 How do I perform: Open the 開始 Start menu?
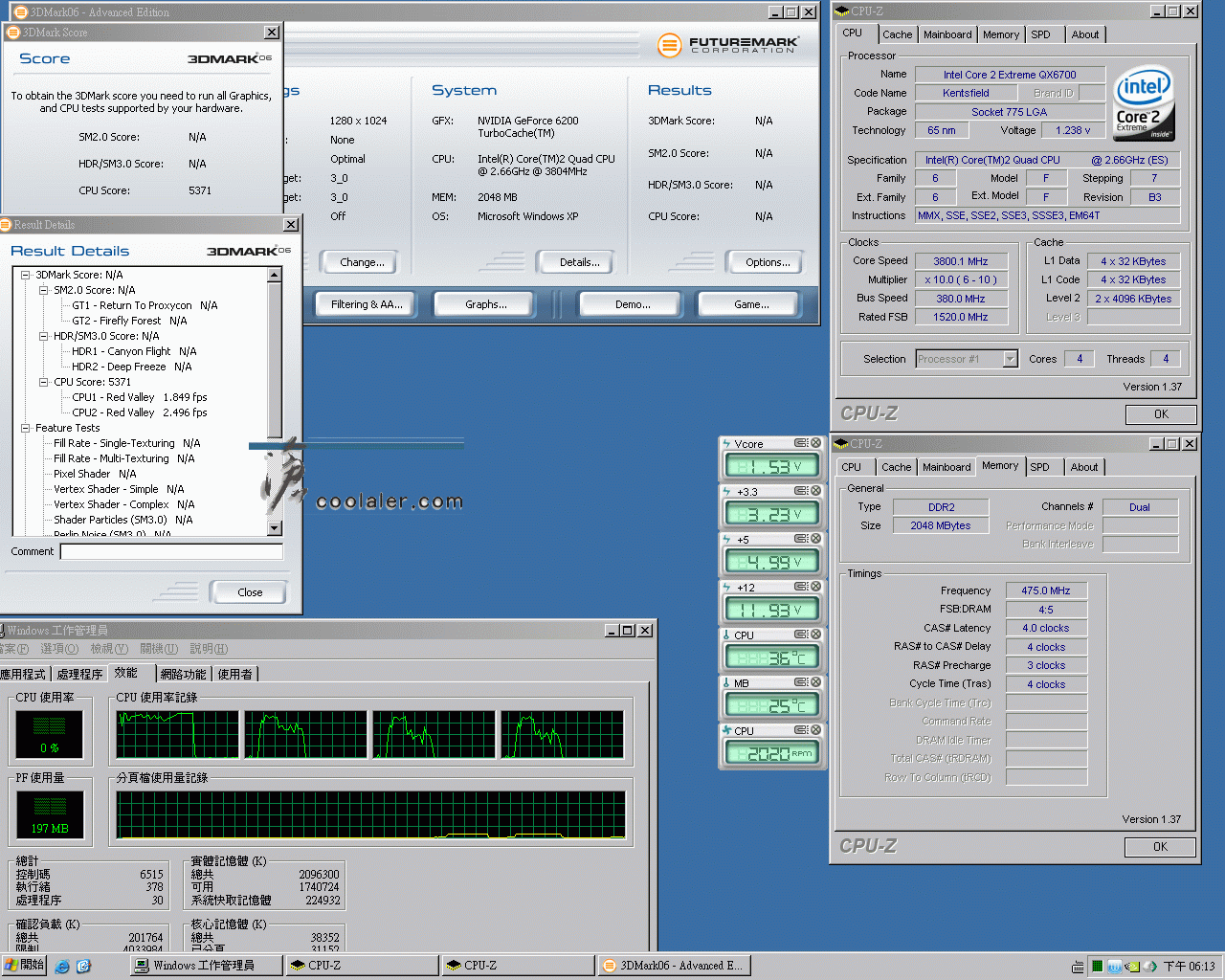[x=25, y=966]
